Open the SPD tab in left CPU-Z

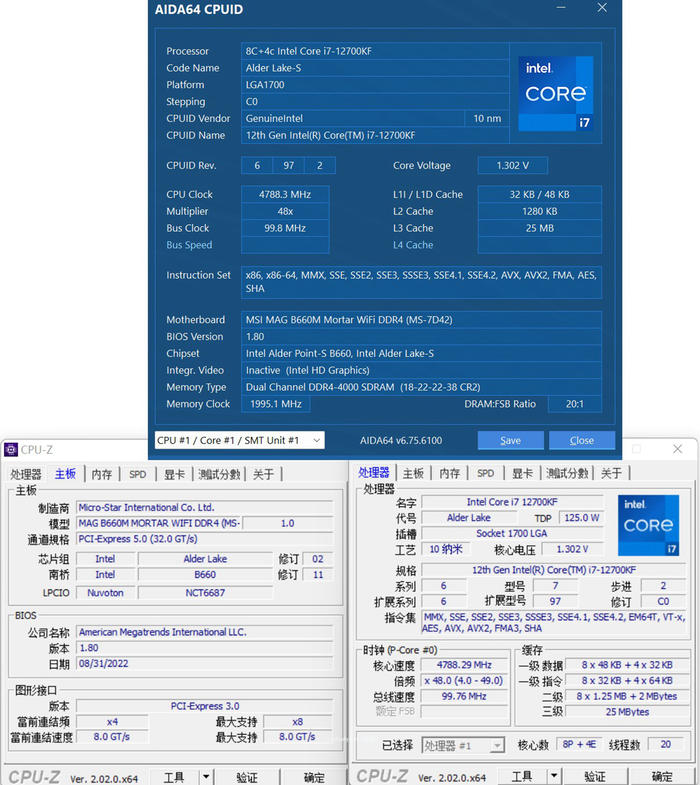click(138, 474)
